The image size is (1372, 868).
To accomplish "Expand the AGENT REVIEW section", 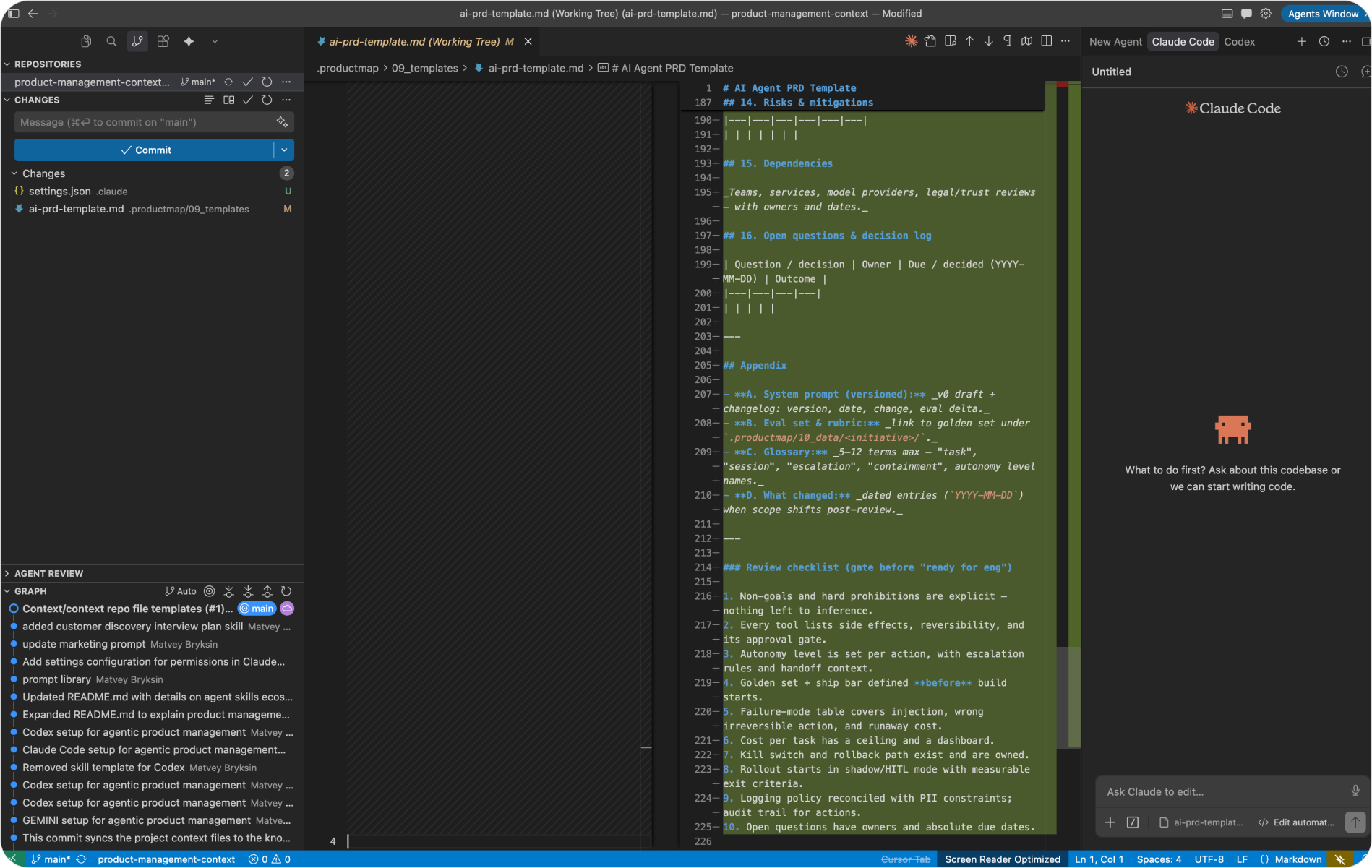I will point(48,574).
